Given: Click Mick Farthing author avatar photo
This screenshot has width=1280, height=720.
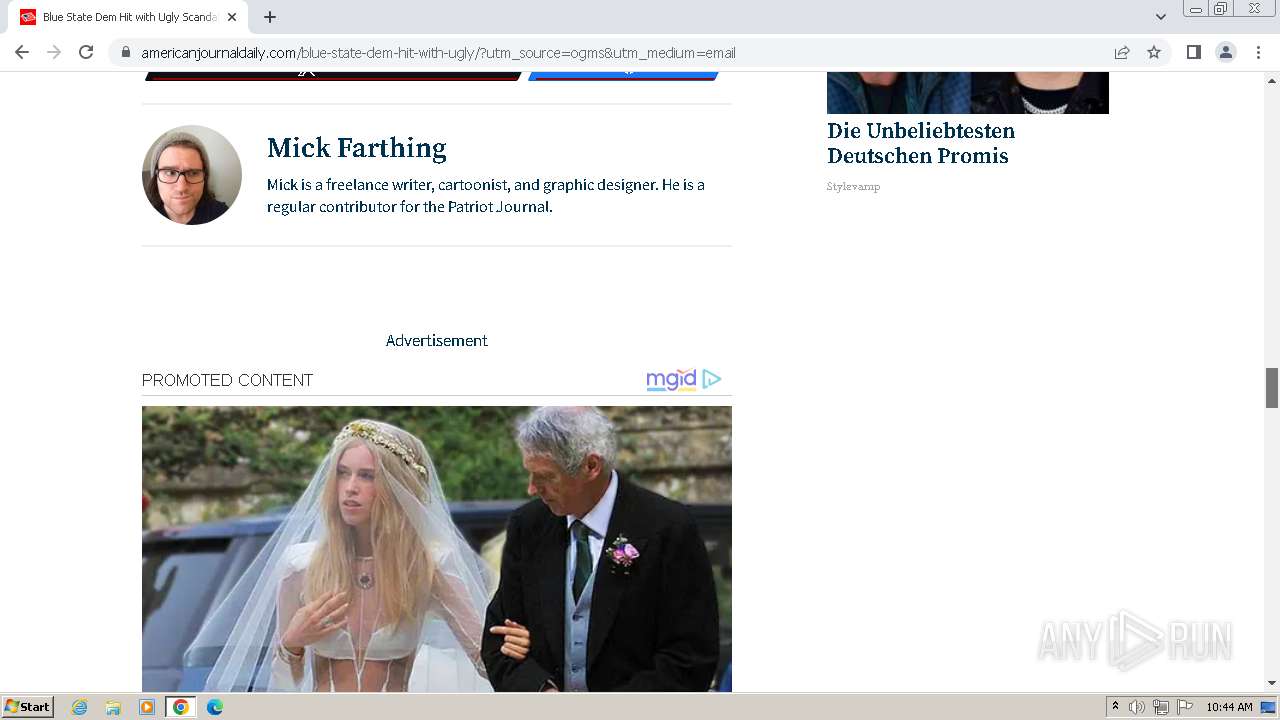Looking at the screenshot, I should tap(192, 175).
